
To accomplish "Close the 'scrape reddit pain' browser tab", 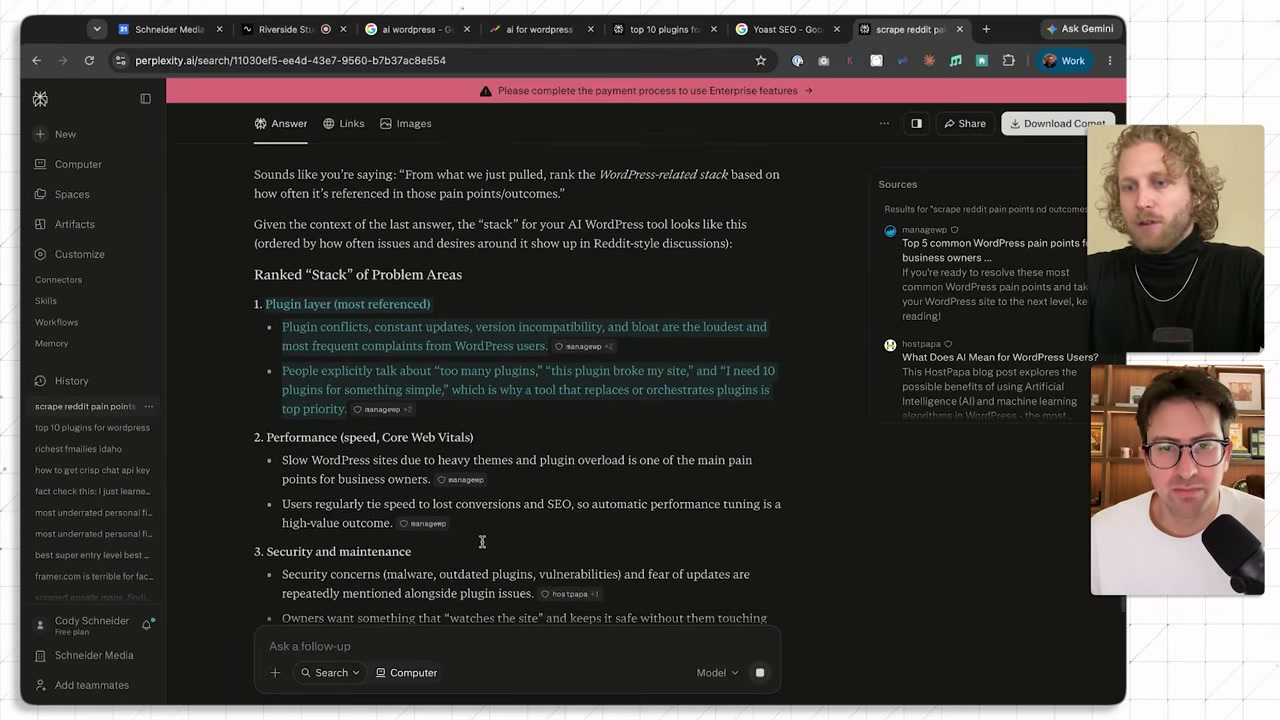I will pyautogui.click(x=960, y=29).
